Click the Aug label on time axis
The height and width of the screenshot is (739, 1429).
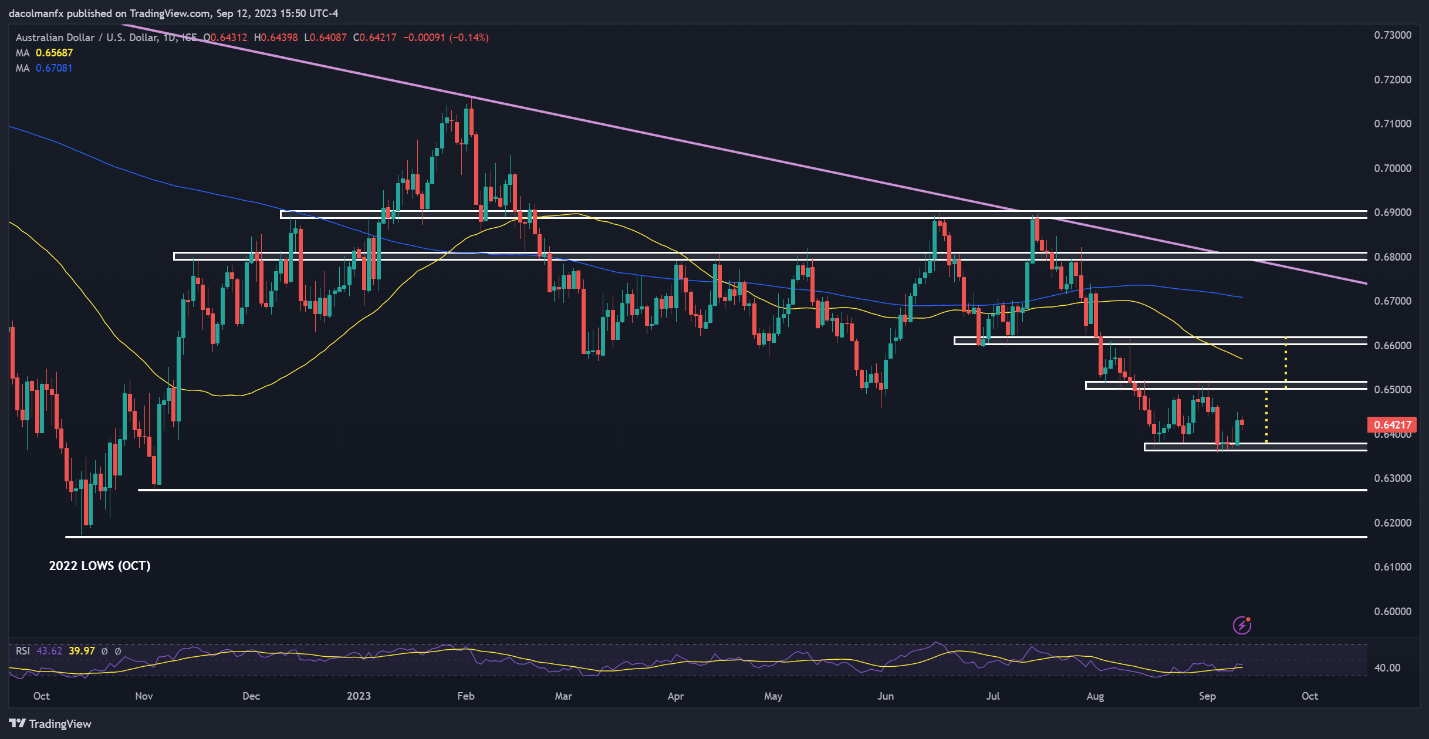(x=1100, y=696)
